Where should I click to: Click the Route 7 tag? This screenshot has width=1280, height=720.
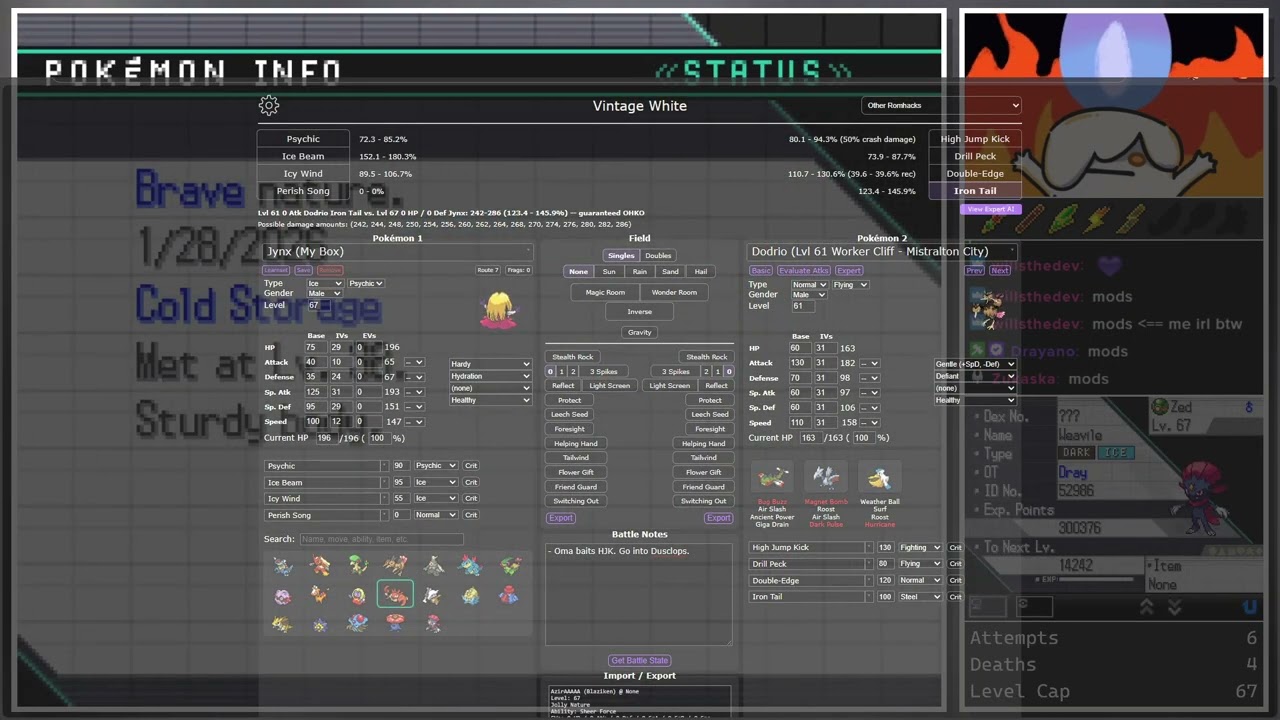(x=488, y=270)
